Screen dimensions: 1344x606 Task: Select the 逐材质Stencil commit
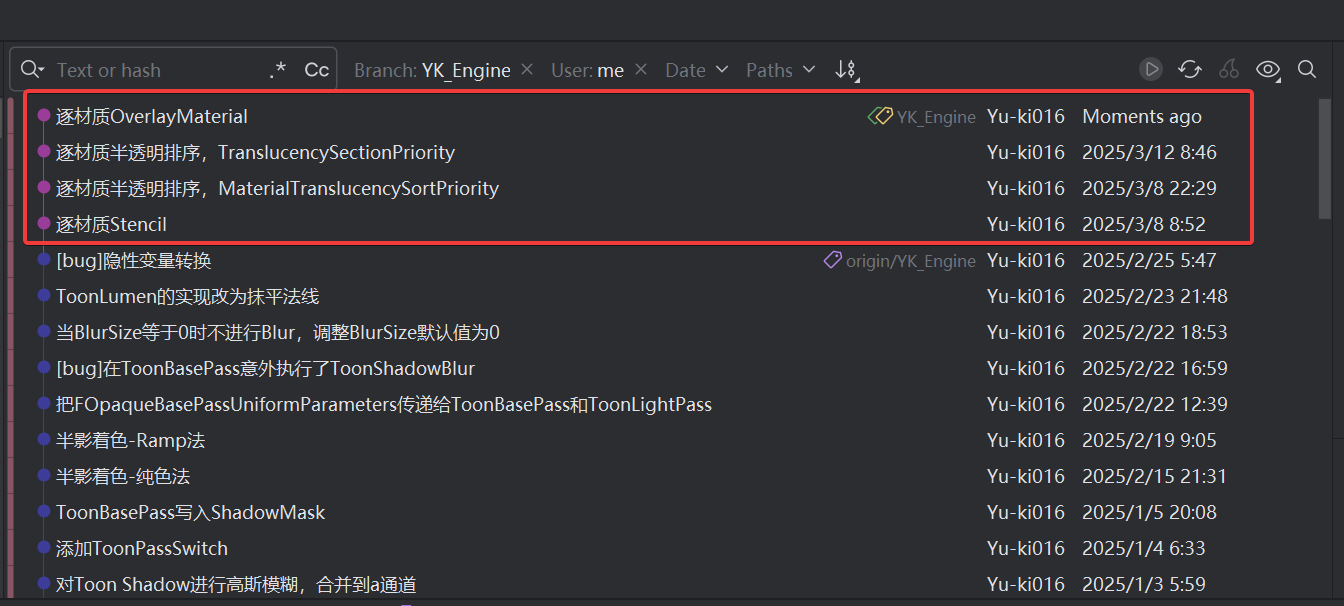(112, 224)
